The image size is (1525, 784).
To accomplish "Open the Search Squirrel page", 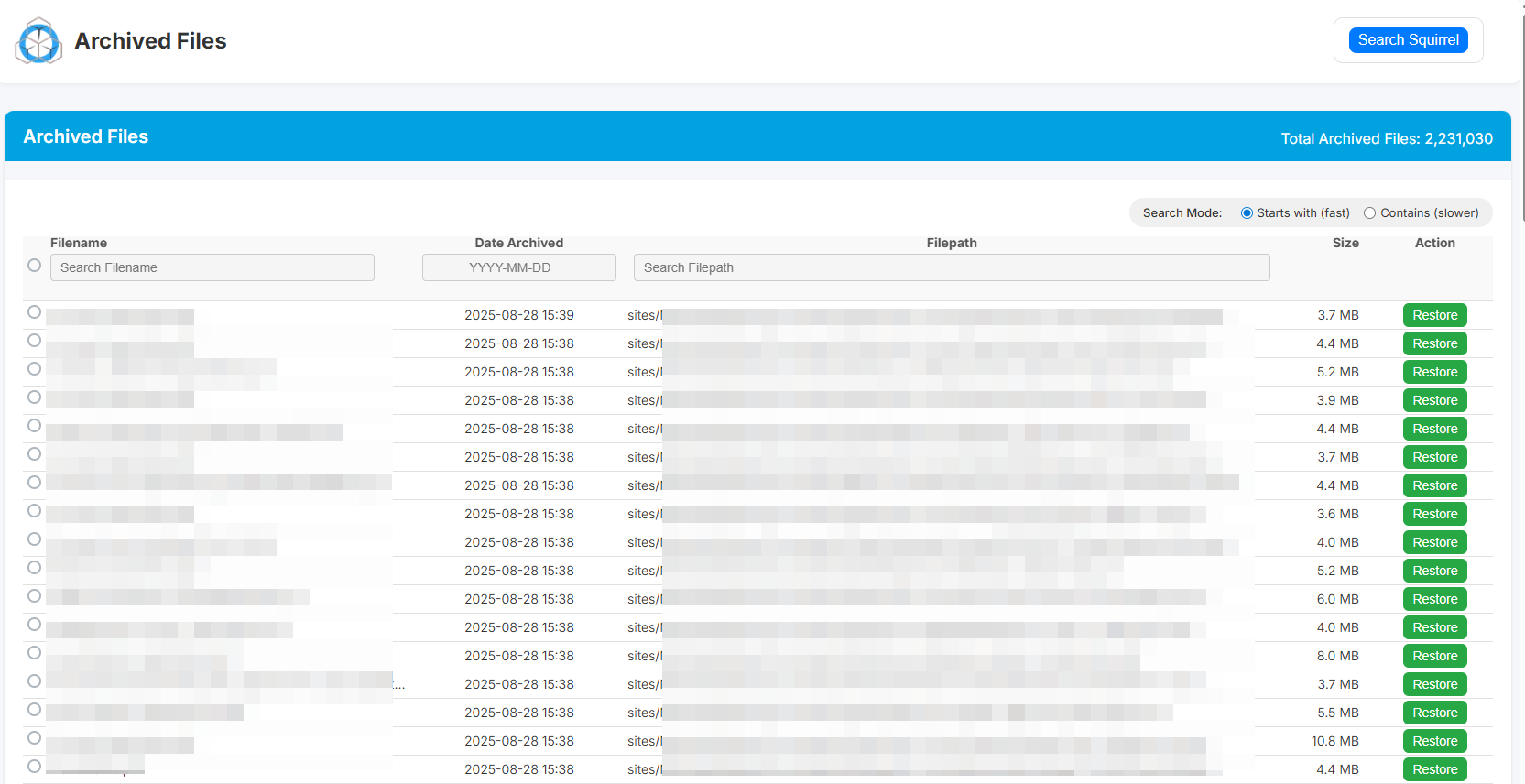I will pyautogui.click(x=1408, y=40).
